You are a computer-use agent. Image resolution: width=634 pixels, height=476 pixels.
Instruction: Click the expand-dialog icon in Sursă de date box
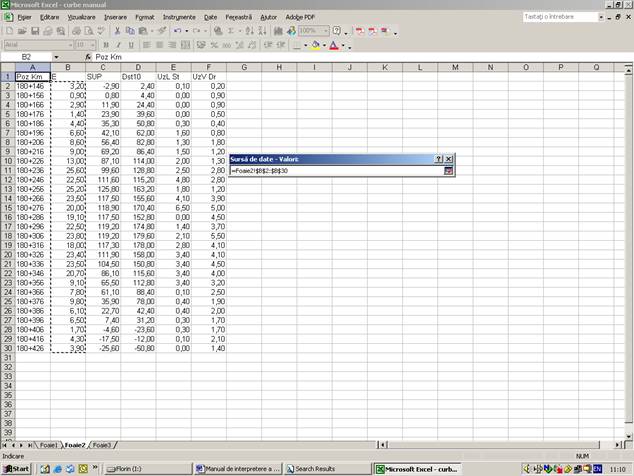[449, 171]
